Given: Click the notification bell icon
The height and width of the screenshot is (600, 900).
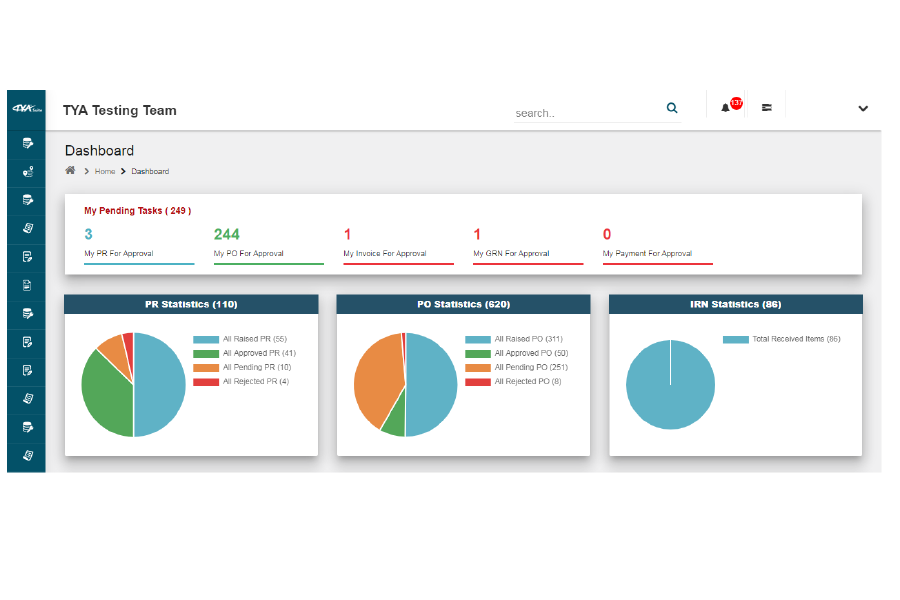Looking at the screenshot, I should coord(725,108).
